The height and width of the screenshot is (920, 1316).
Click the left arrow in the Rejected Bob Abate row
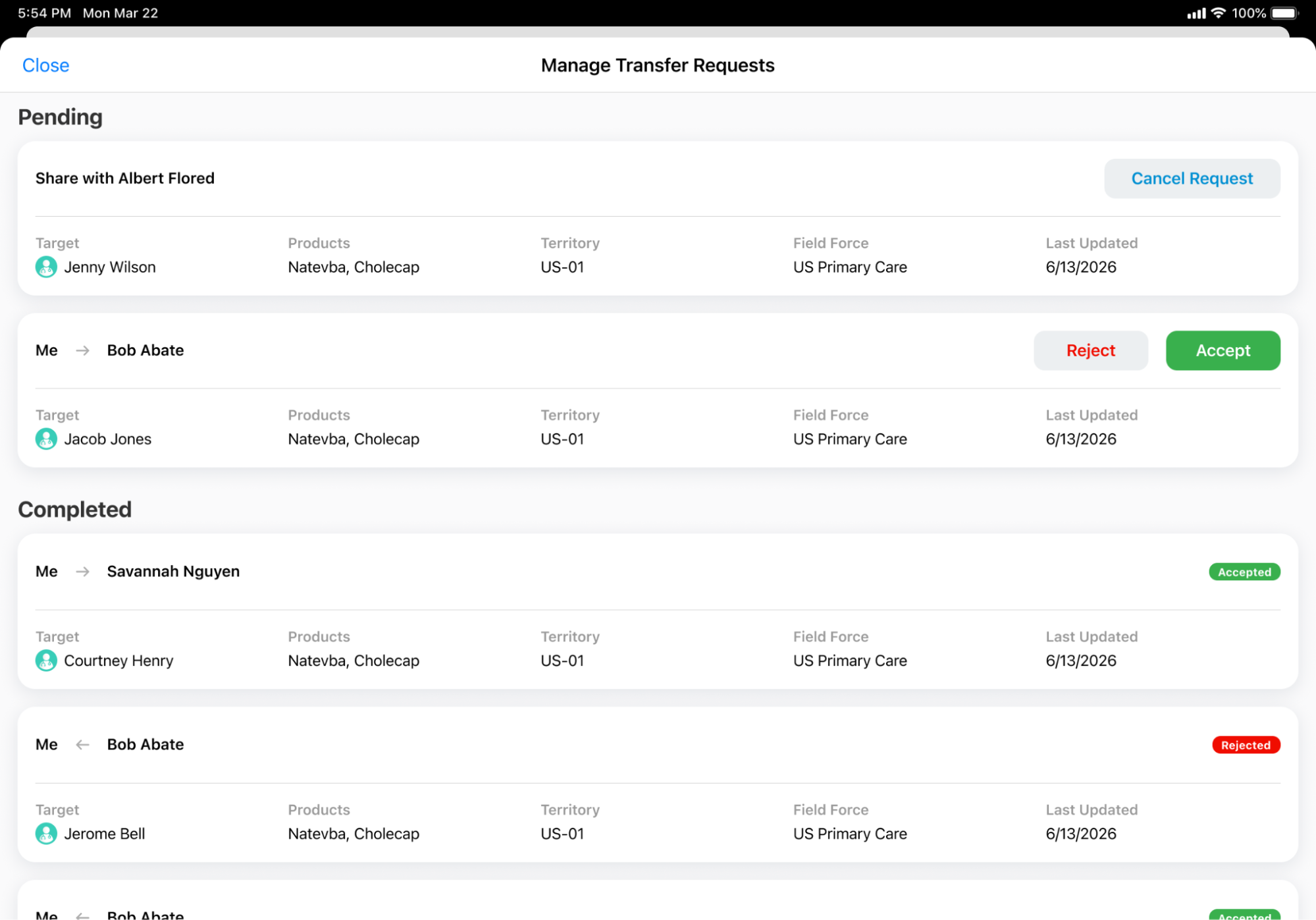[x=82, y=744]
